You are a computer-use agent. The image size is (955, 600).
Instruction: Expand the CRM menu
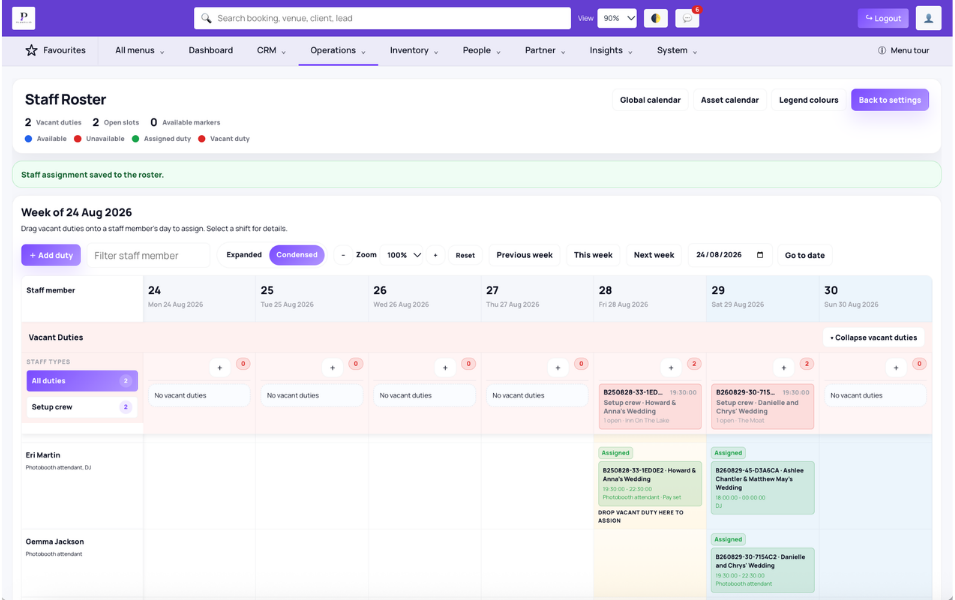pyautogui.click(x=271, y=51)
